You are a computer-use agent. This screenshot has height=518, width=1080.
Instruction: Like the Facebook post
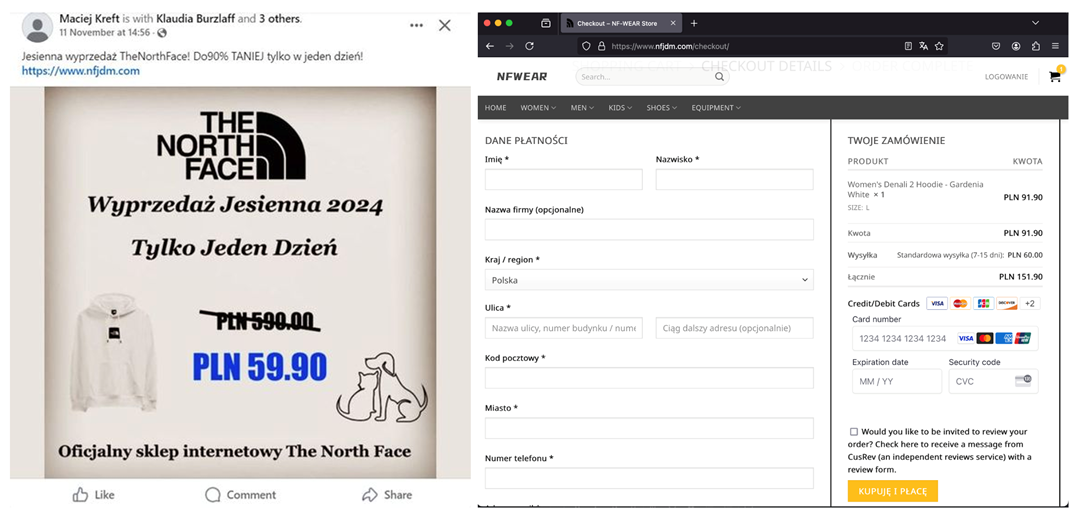tap(94, 495)
